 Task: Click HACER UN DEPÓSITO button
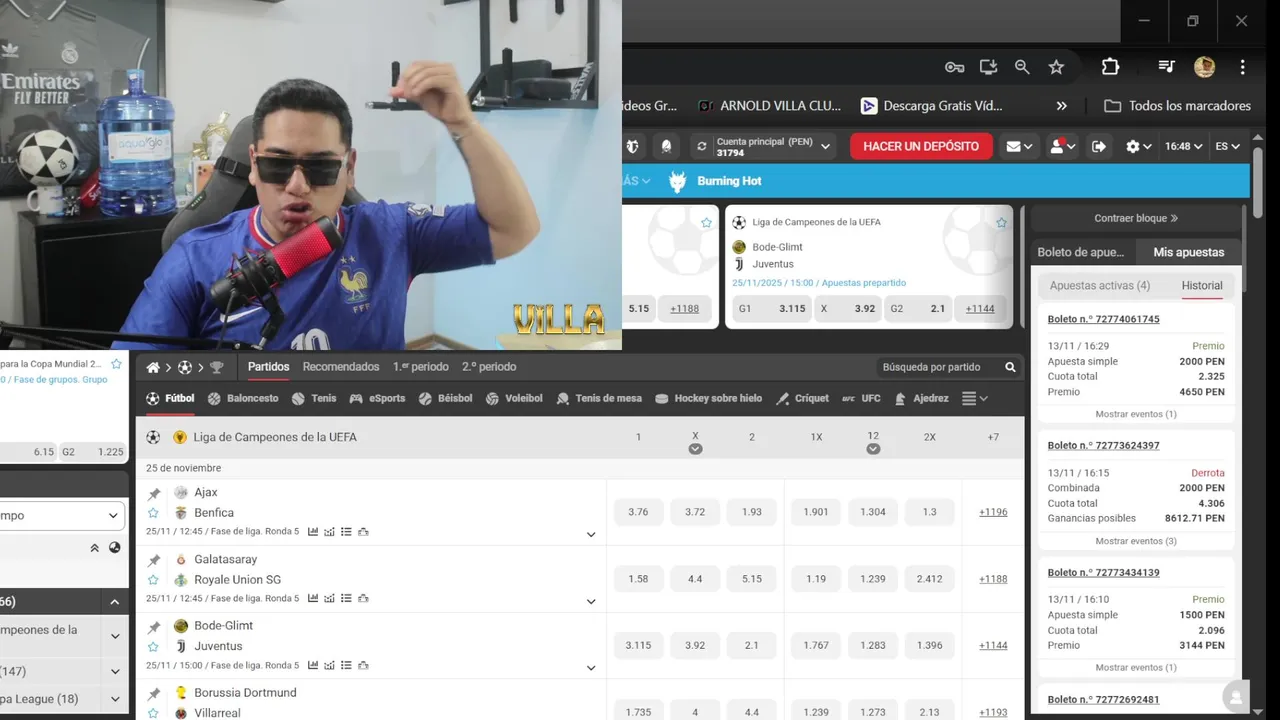(921, 146)
